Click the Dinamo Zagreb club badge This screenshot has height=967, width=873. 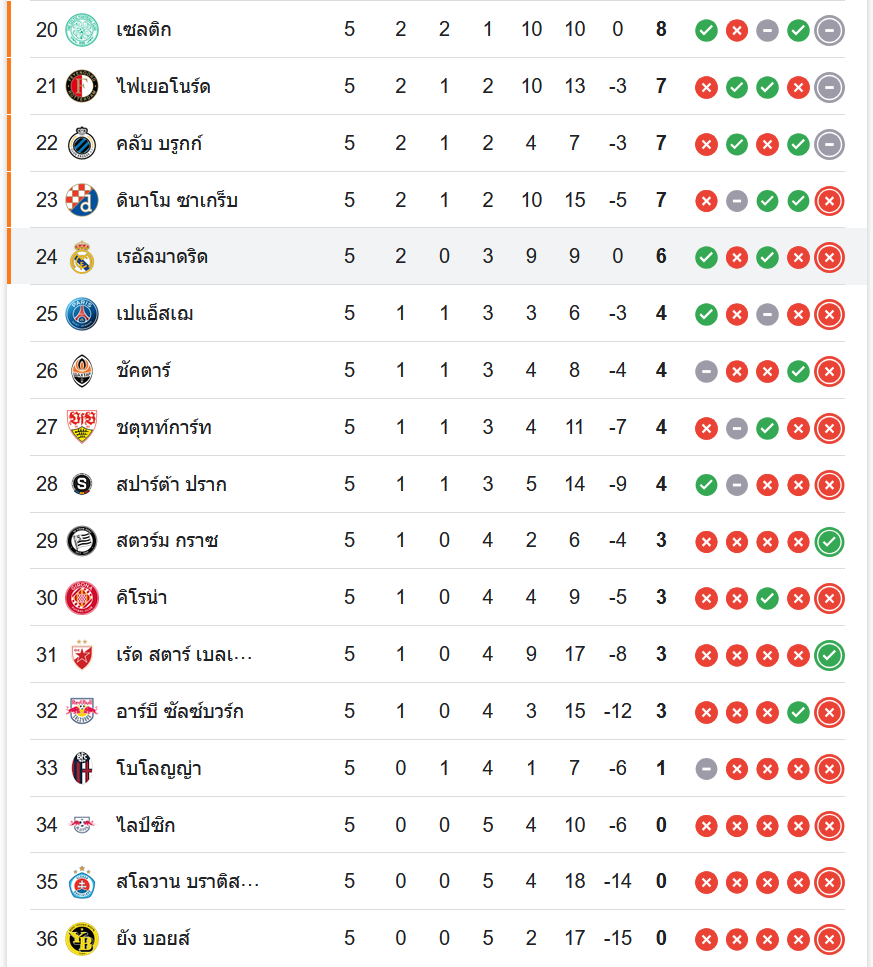[x=82, y=201]
